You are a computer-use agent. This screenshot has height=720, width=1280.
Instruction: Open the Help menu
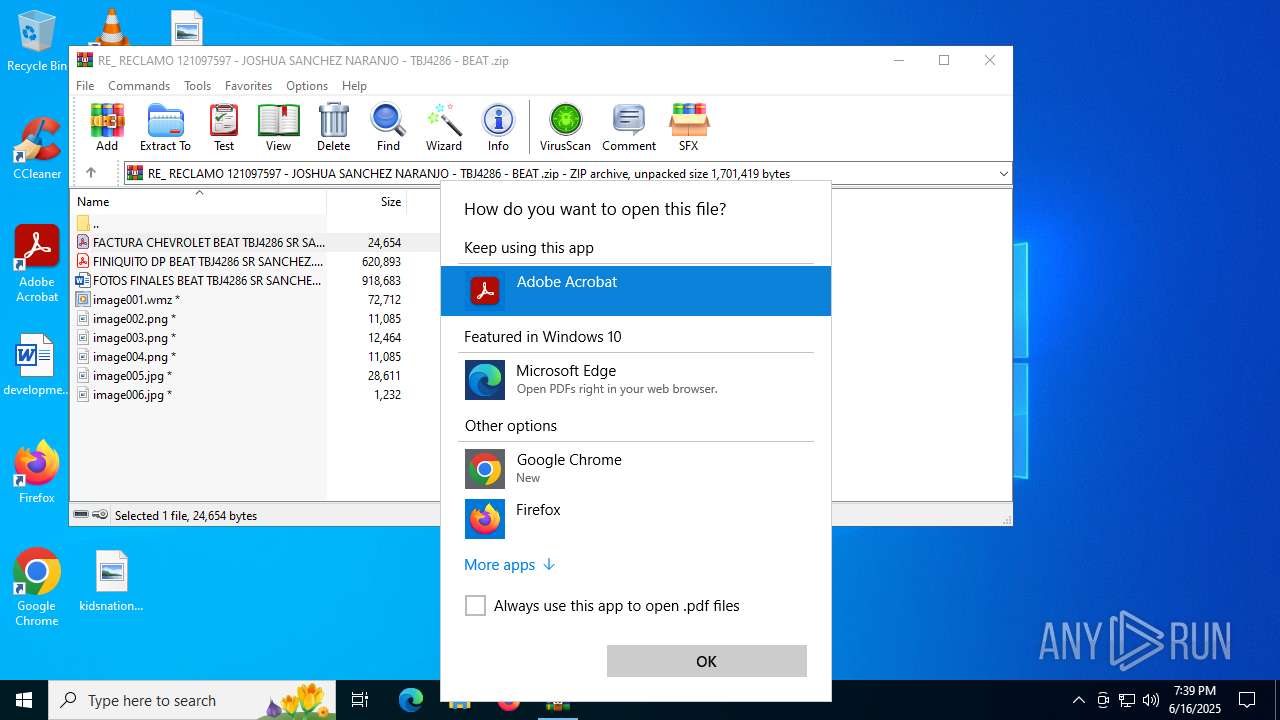point(354,86)
